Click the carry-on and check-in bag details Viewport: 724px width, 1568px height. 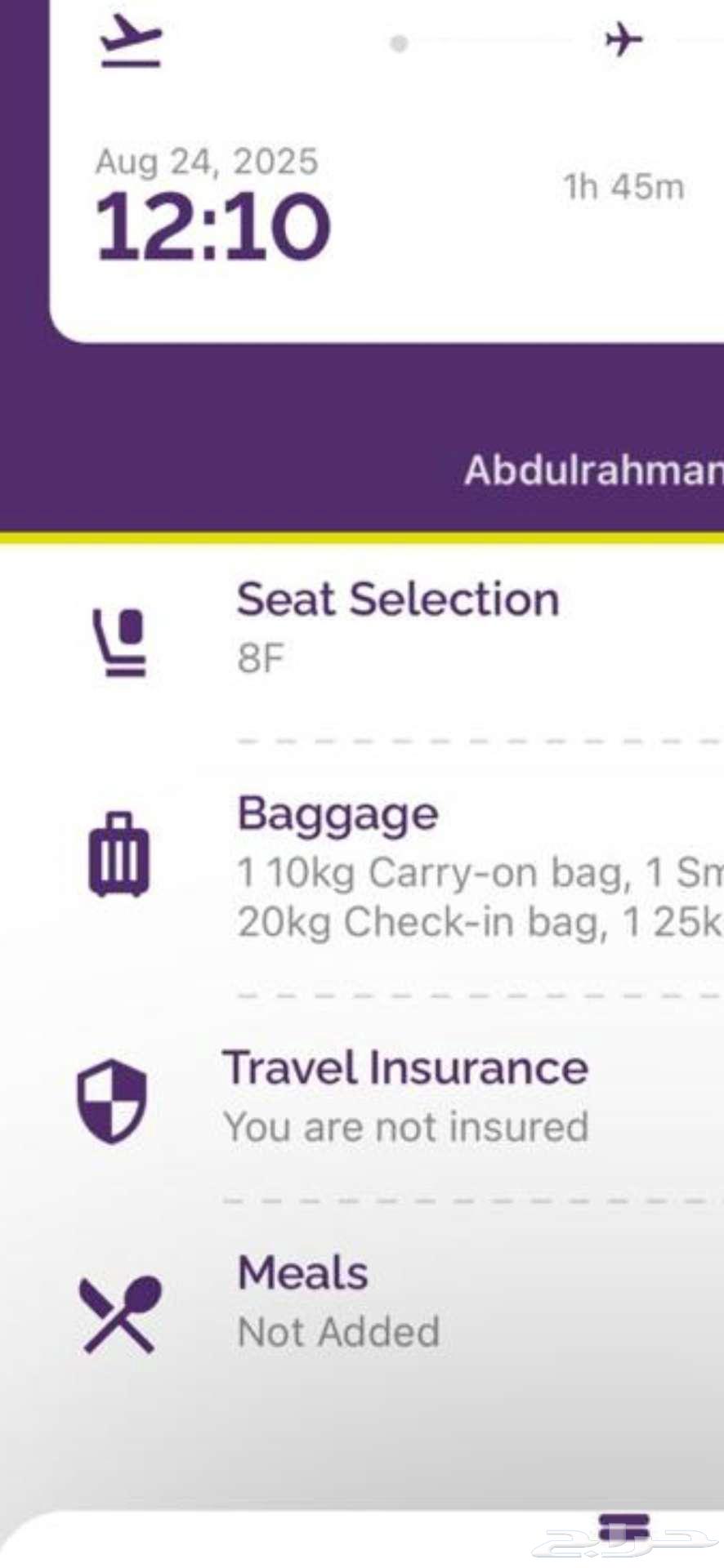point(479,898)
